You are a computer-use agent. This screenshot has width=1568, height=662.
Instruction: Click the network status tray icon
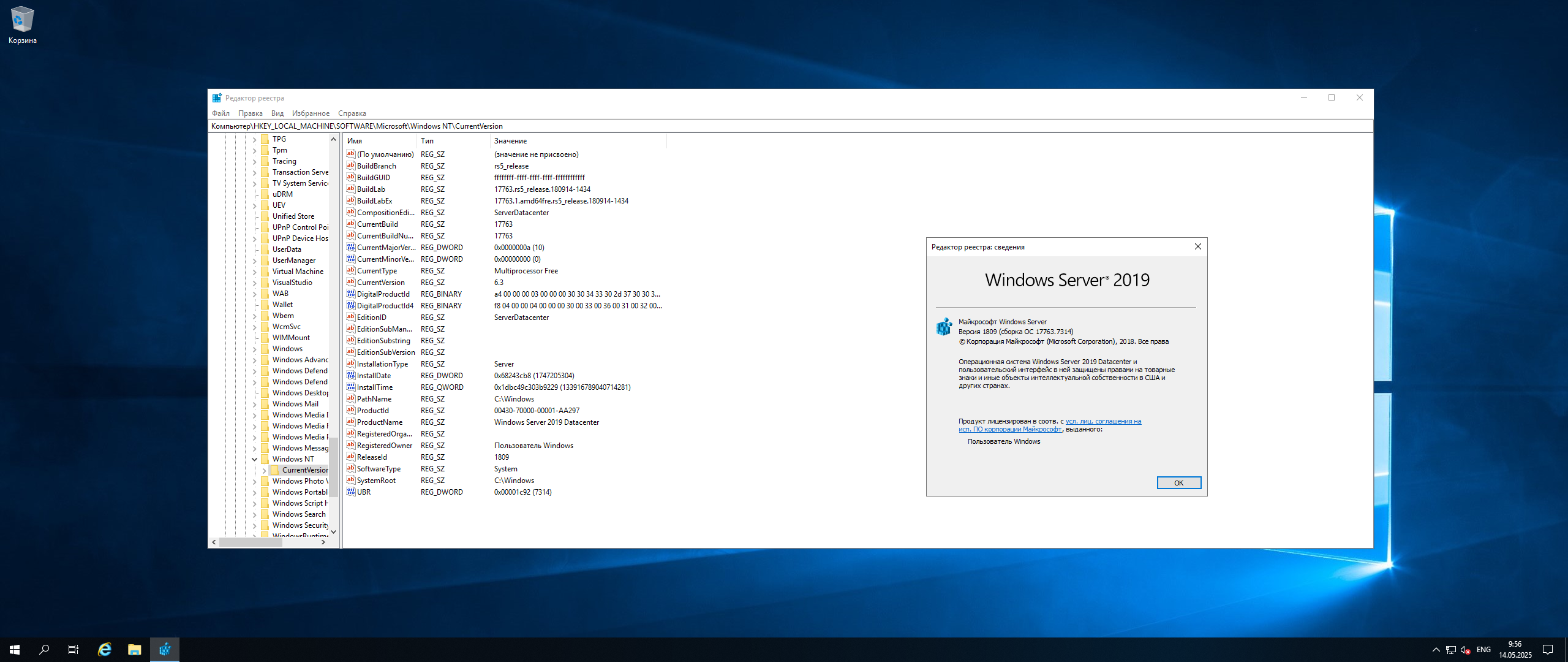(x=1451, y=650)
